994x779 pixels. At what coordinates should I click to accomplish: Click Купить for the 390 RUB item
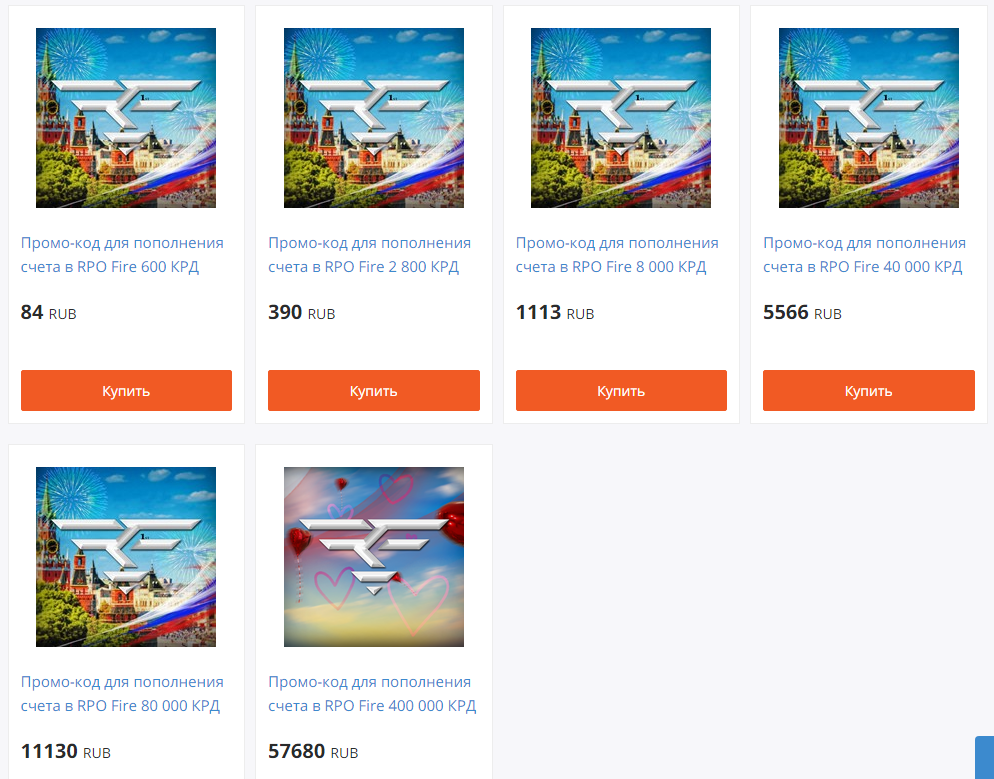(x=373, y=390)
